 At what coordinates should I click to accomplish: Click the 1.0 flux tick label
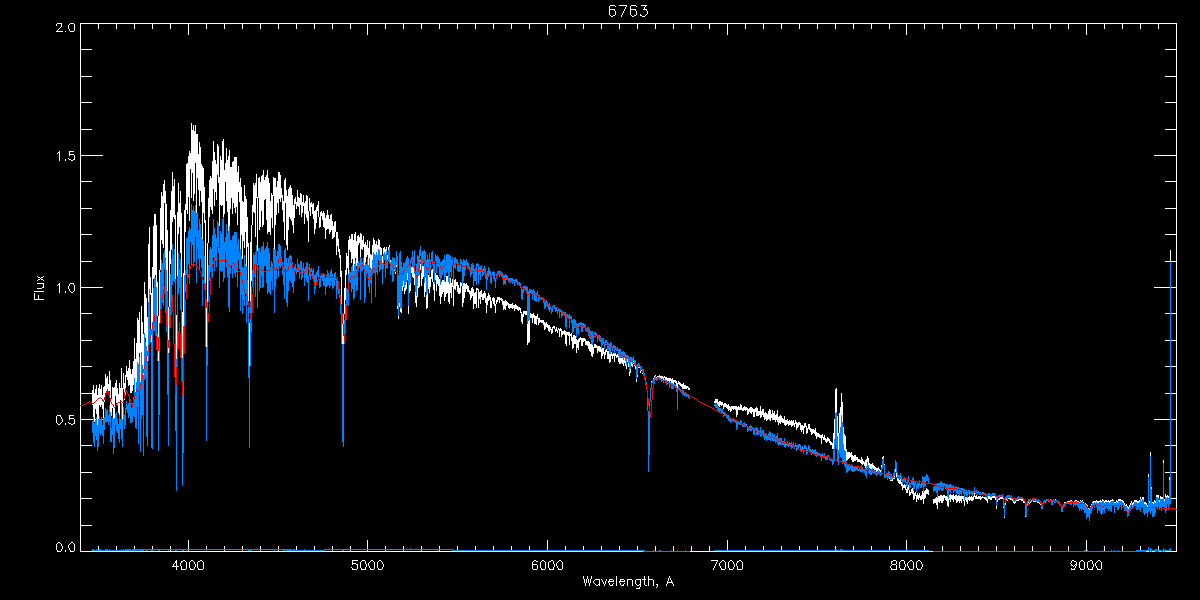pyautogui.click(x=64, y=287)
